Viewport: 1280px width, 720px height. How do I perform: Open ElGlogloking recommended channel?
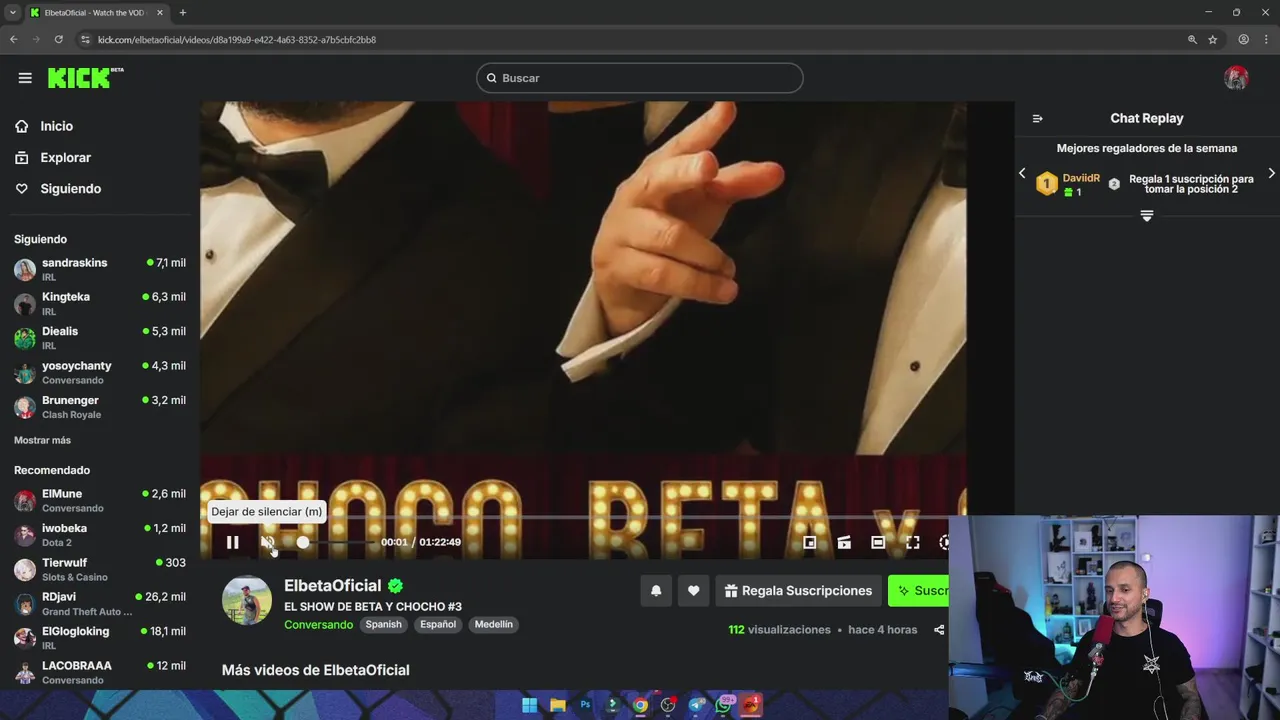point(100,638)
